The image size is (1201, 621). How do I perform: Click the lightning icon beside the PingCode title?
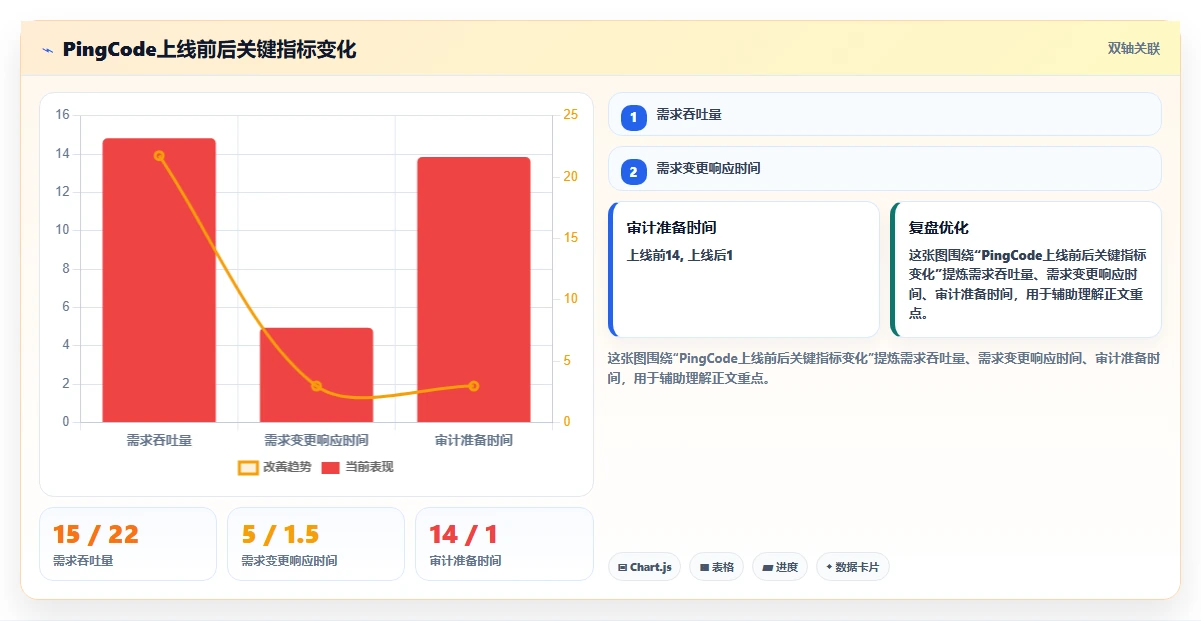click(47, 50)
